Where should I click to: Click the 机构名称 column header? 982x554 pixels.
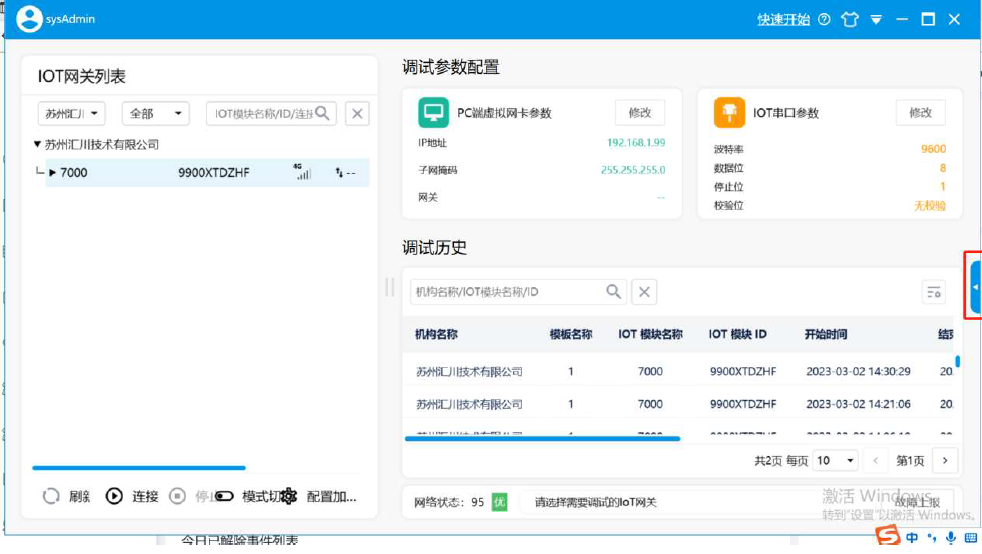436,334
